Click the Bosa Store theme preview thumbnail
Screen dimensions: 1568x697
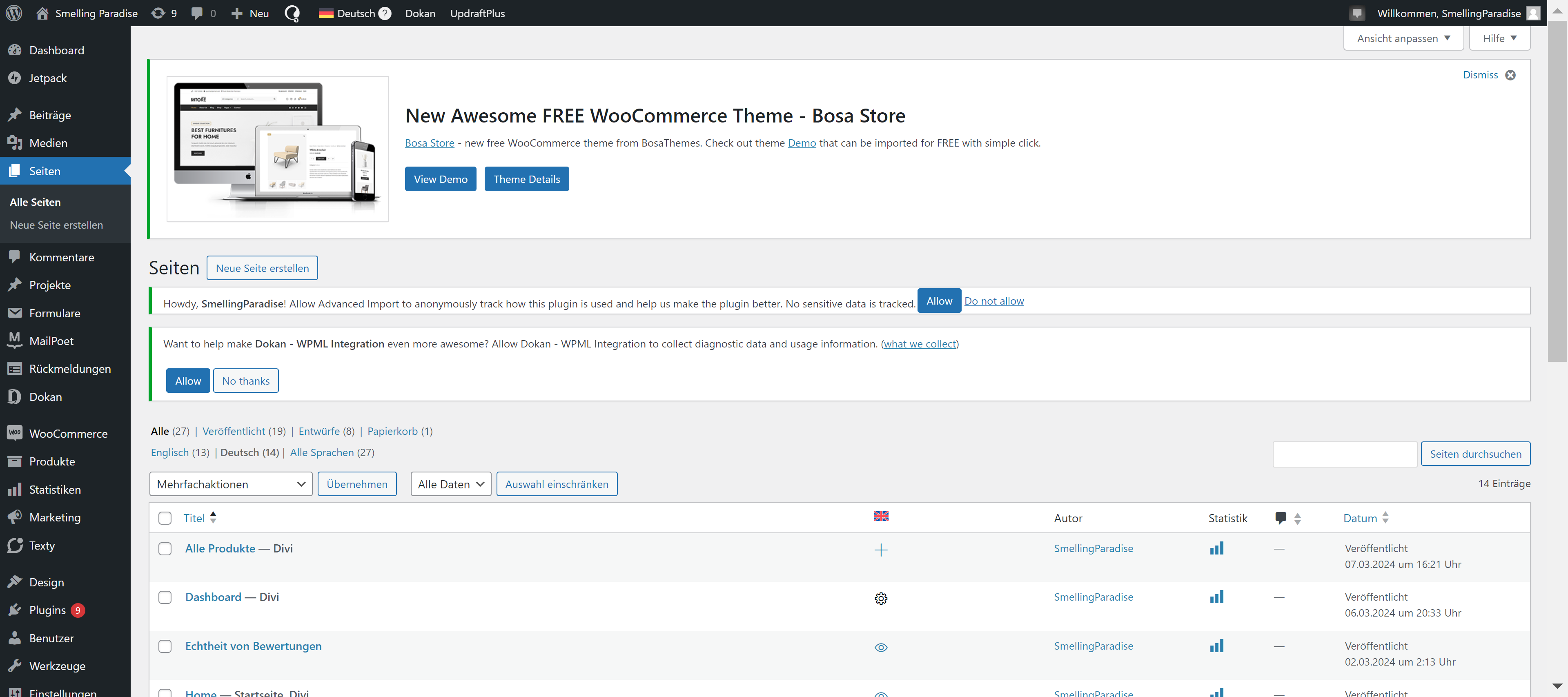[x=278, y=149]
